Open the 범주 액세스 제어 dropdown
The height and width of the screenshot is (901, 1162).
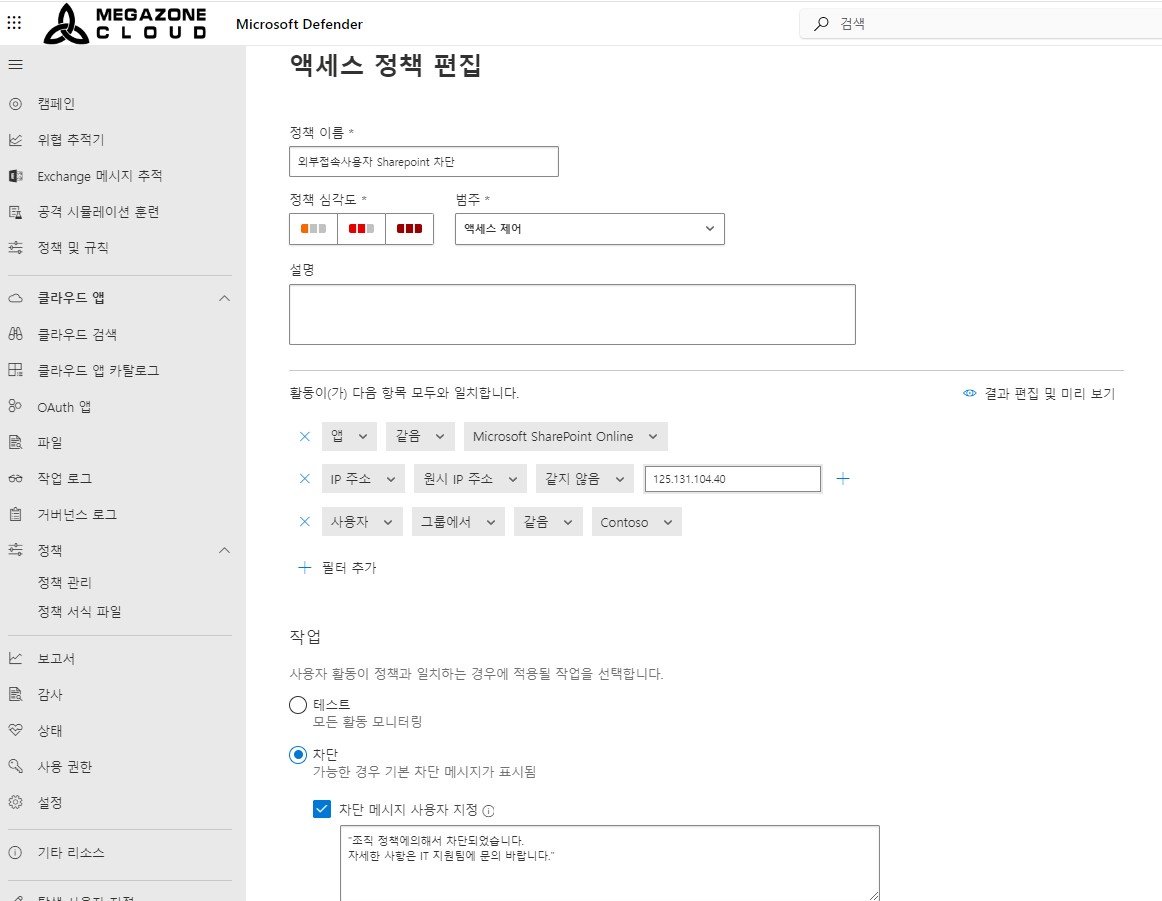[x=590, y=229]
